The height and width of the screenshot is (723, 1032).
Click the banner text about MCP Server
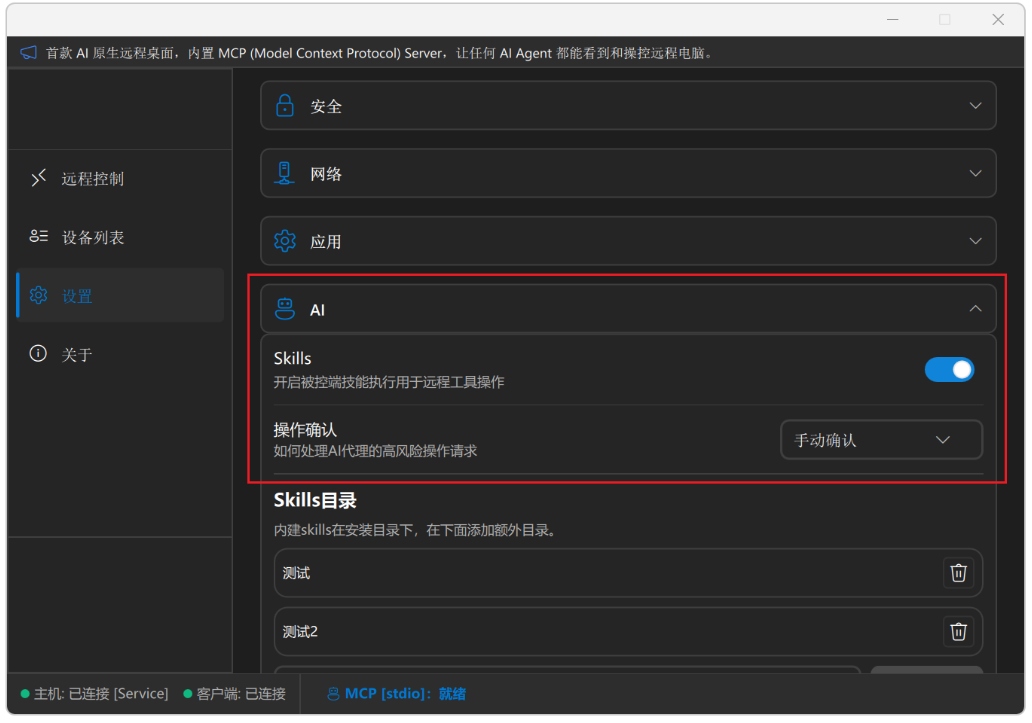[379, 53]
